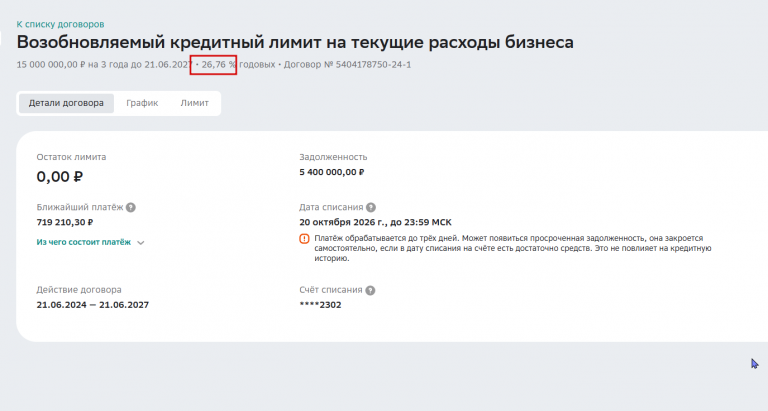
Task: Click the 'Задолженность' label
Action: point(333,157)
